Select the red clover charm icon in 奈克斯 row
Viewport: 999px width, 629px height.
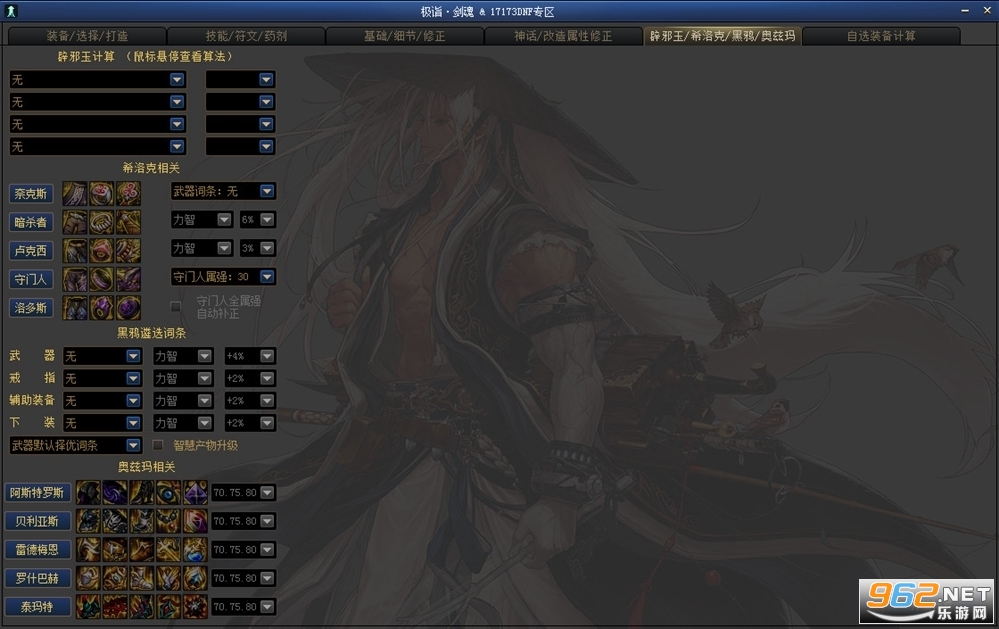pos(128,193)
